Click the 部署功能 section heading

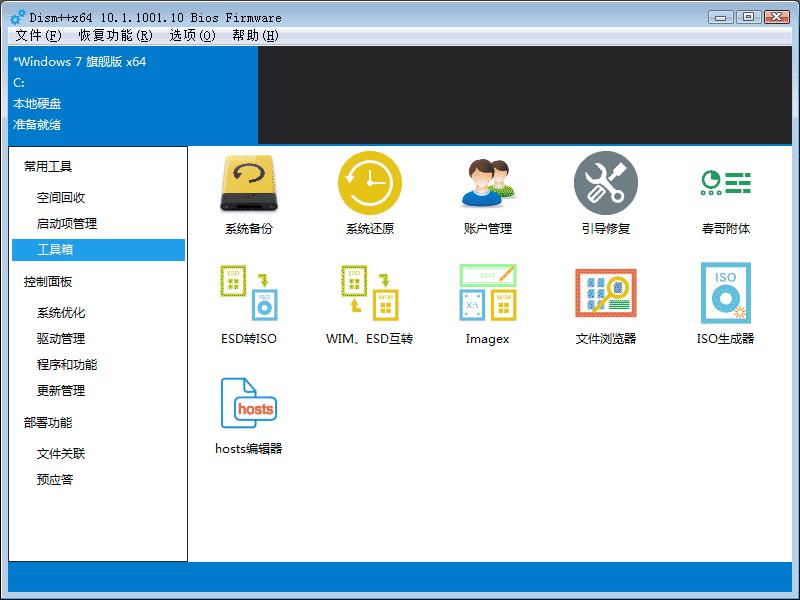click(x=48, y=422)
